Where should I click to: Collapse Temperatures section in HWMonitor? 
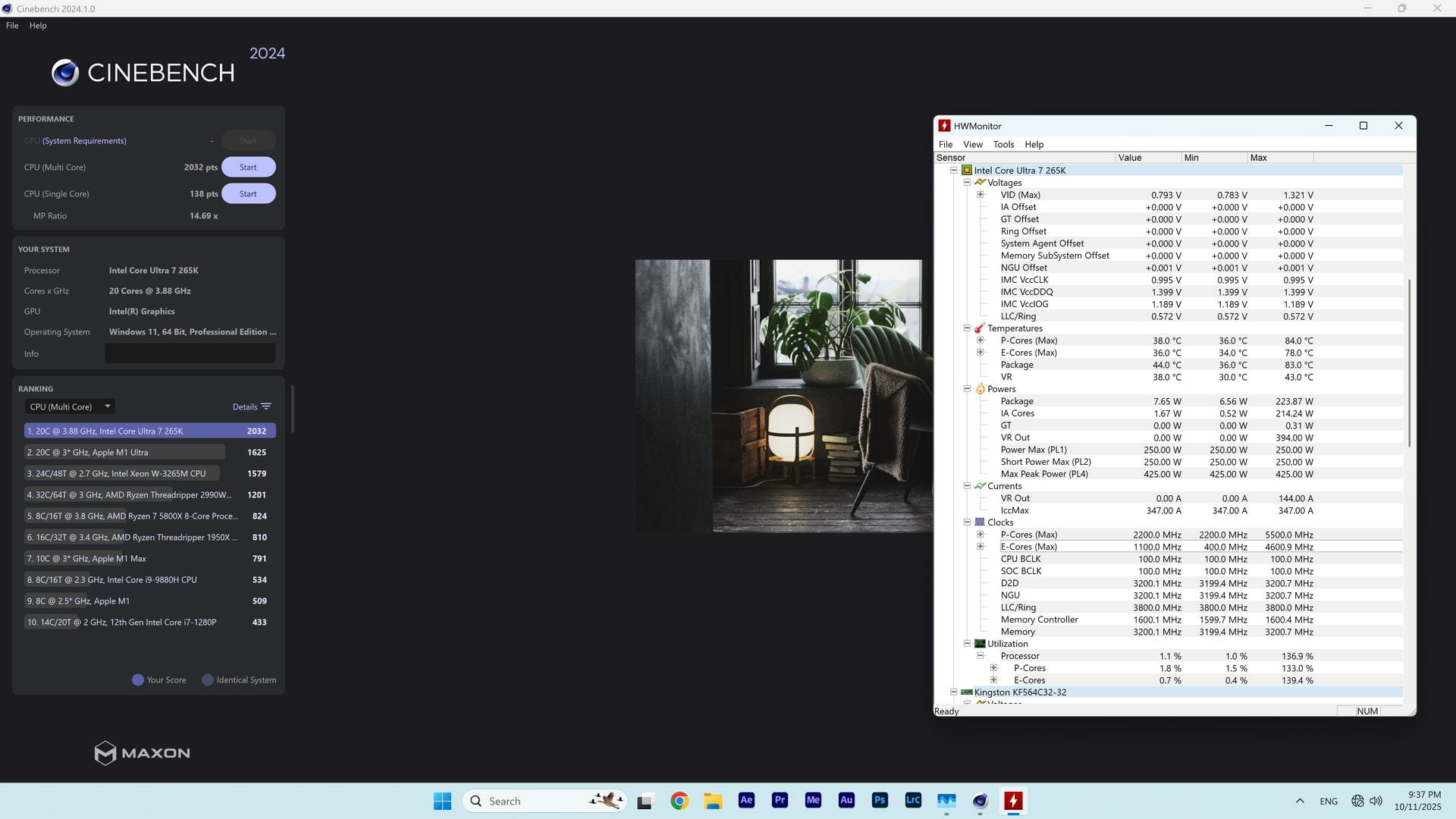pos(967,328)
